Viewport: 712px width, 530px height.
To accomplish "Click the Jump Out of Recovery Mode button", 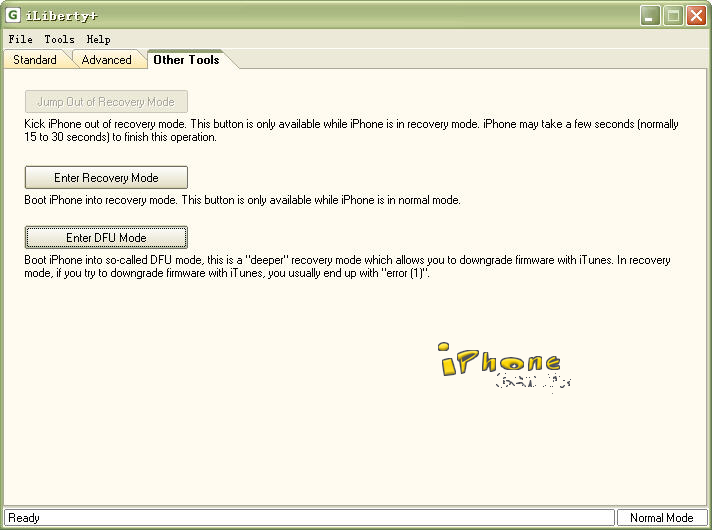I will point(106,102).
